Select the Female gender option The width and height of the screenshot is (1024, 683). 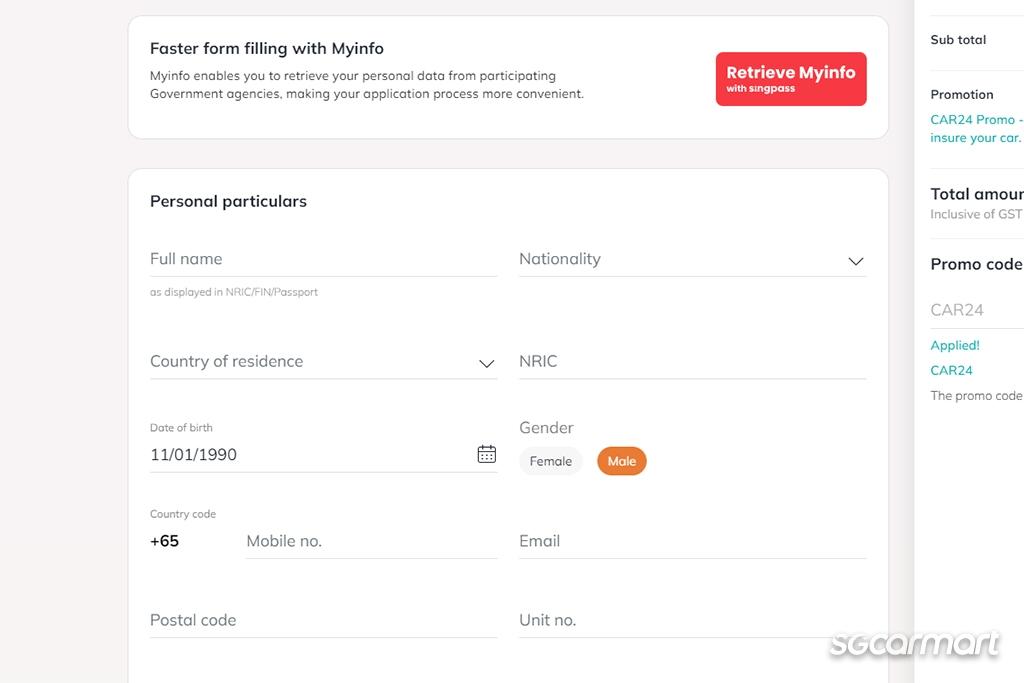550,461
